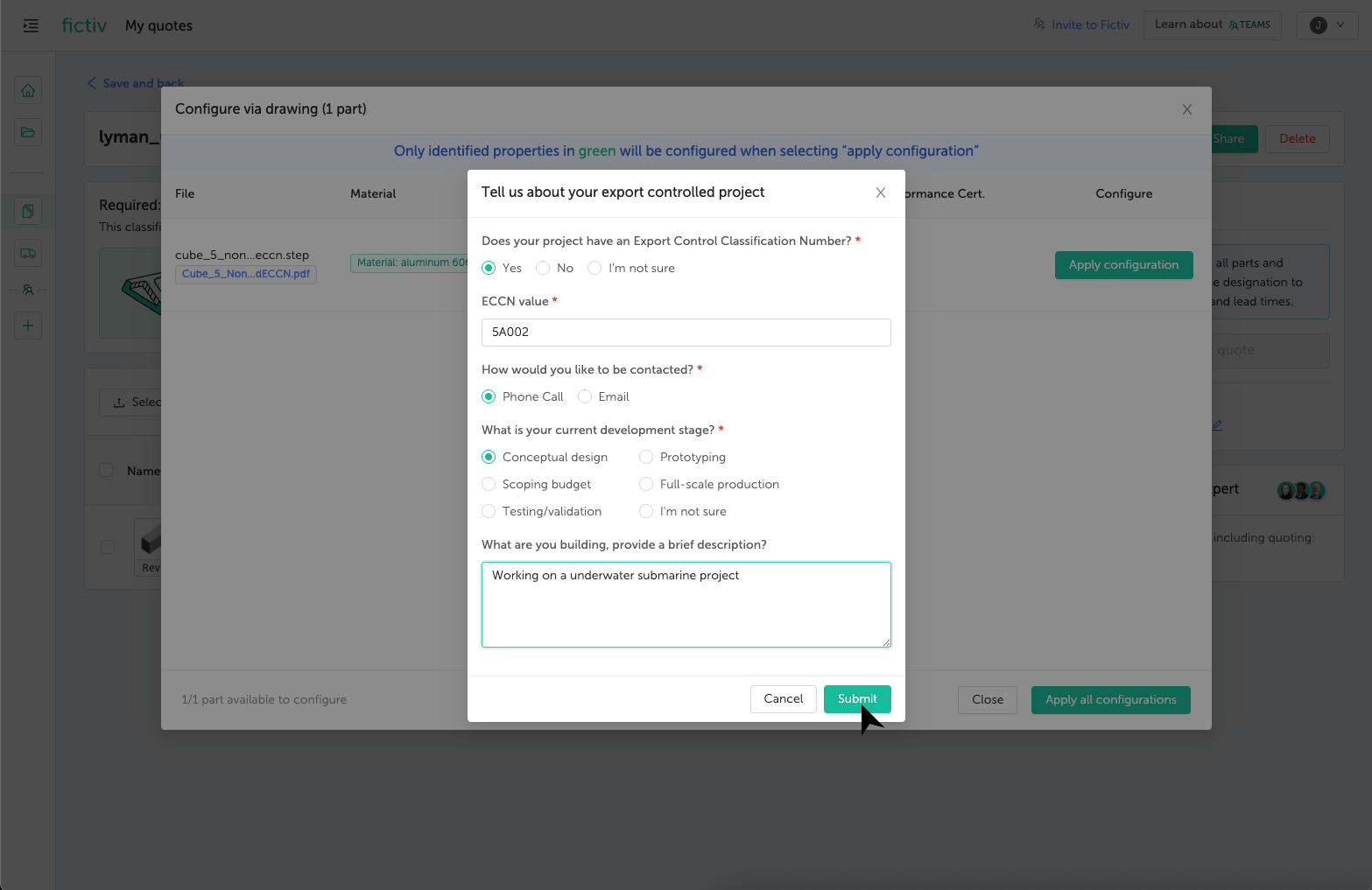The height and width of the screenshot is (890, 1372).
Task: Click the teams people icon in the sidebar
Action: [x=27, y=289]
